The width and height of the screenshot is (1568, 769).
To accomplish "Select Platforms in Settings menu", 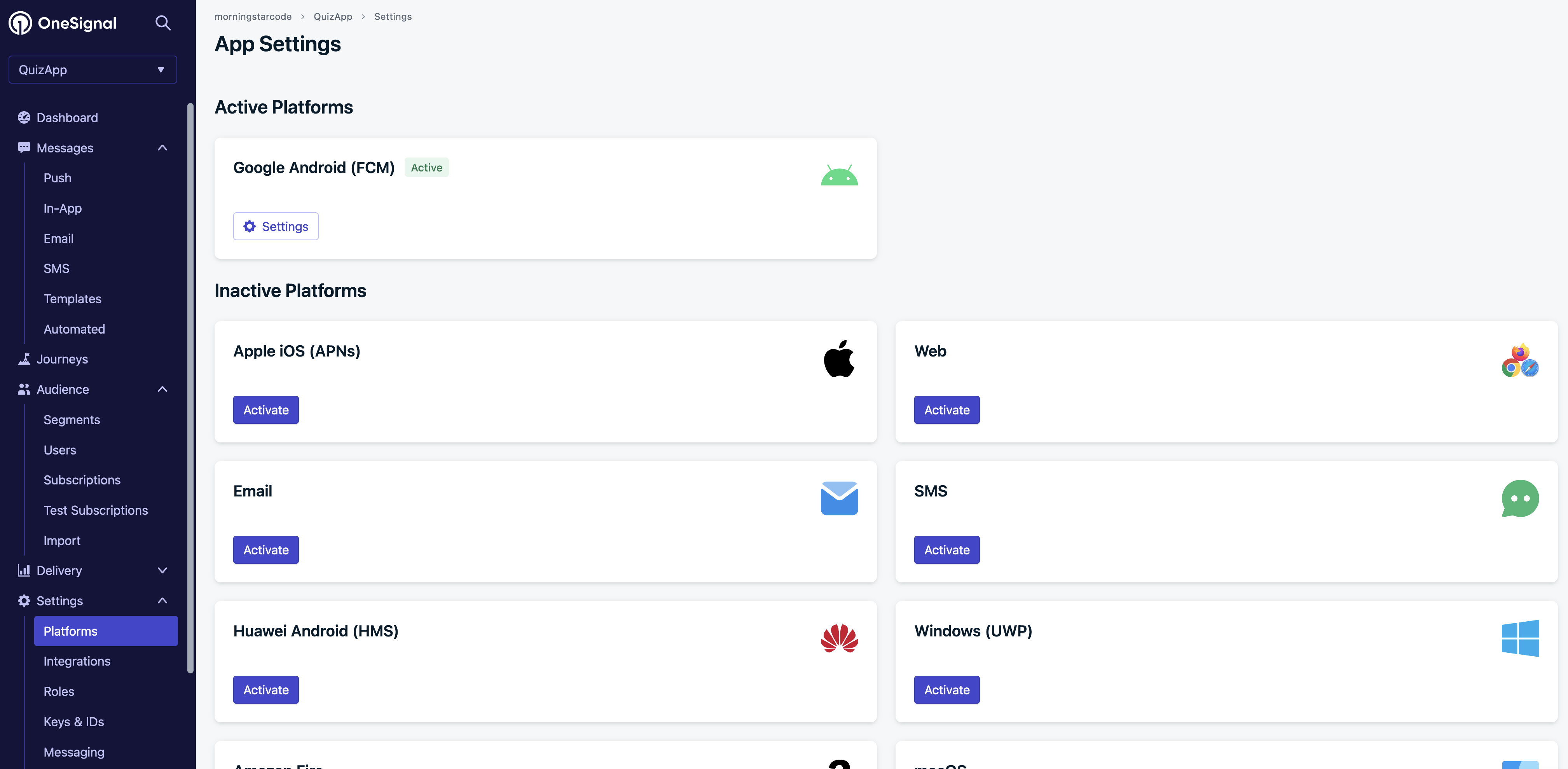I will pos(106,631).
